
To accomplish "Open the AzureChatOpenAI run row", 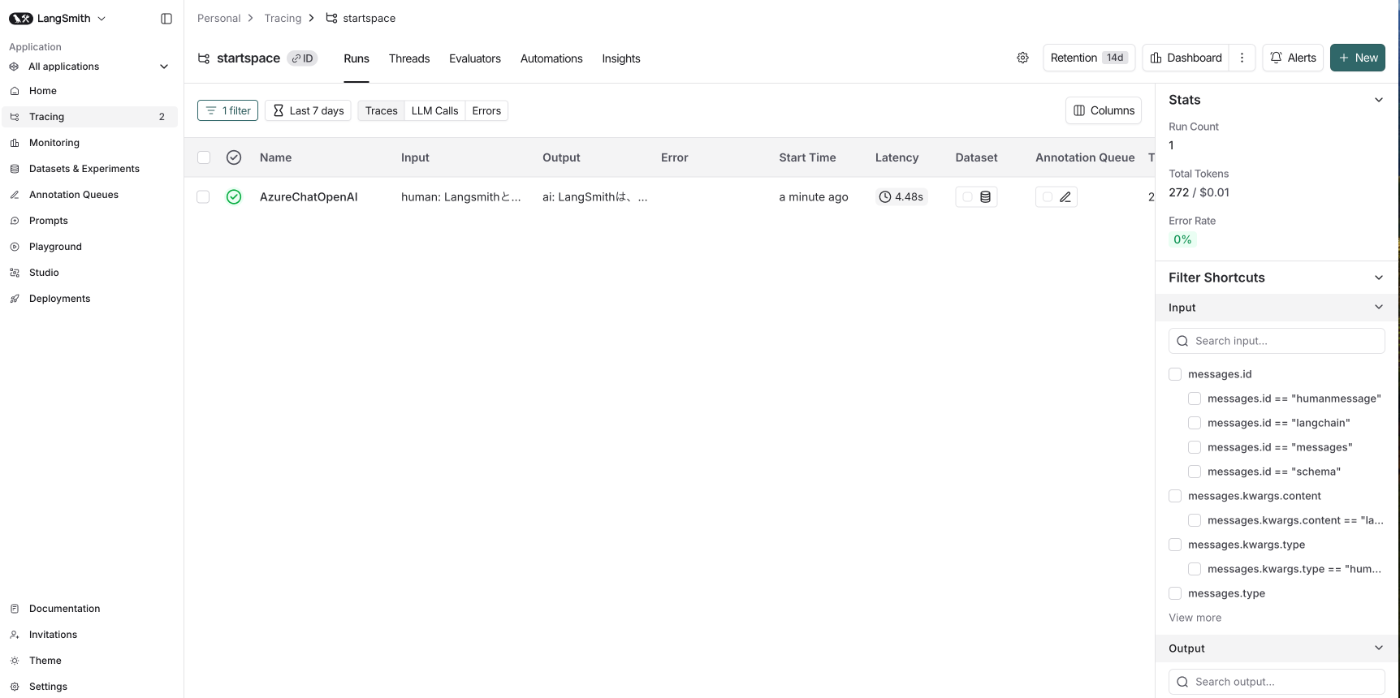I will click(669, 197).
